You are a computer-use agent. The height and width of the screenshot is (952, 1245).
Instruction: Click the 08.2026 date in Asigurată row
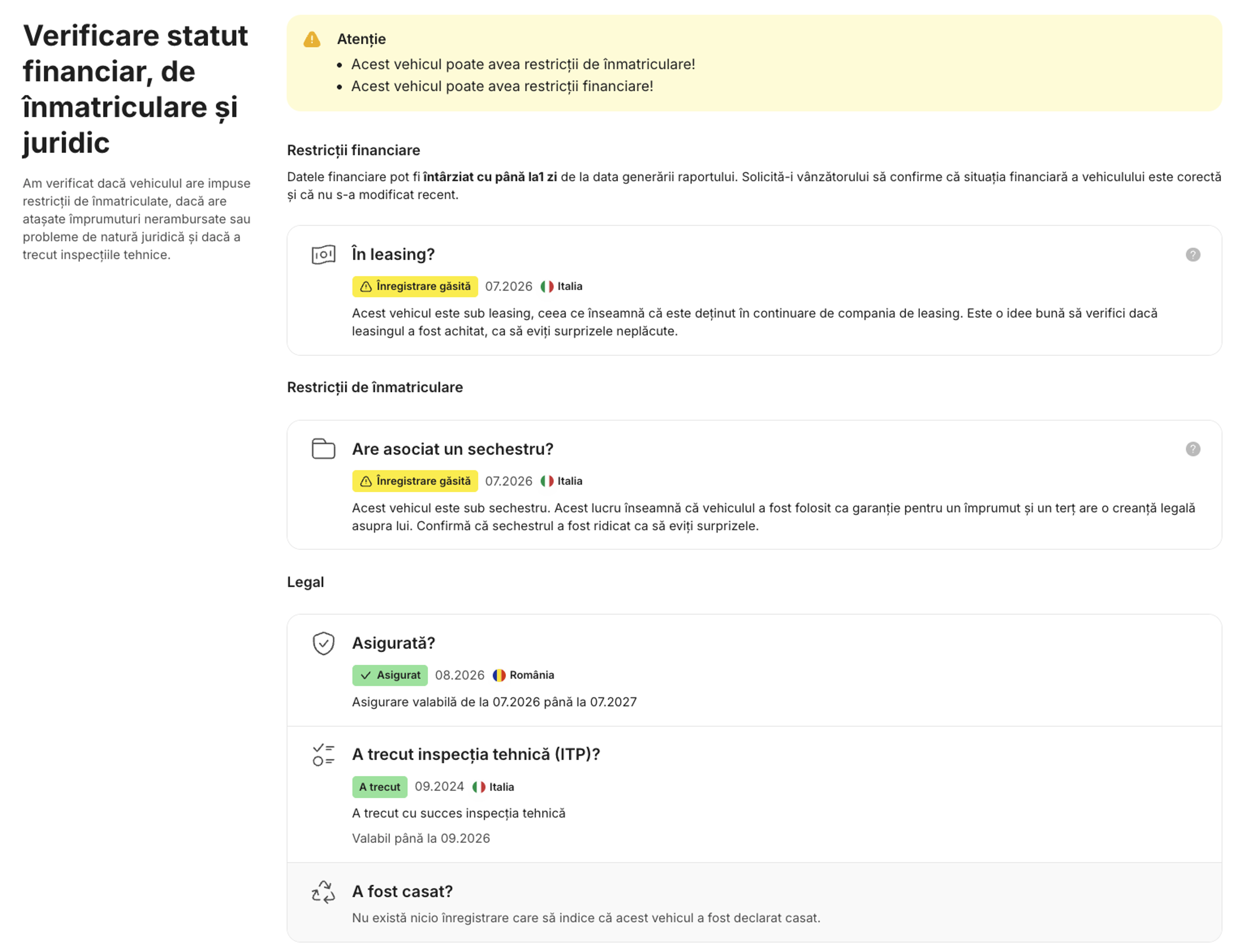click(459, 675)
